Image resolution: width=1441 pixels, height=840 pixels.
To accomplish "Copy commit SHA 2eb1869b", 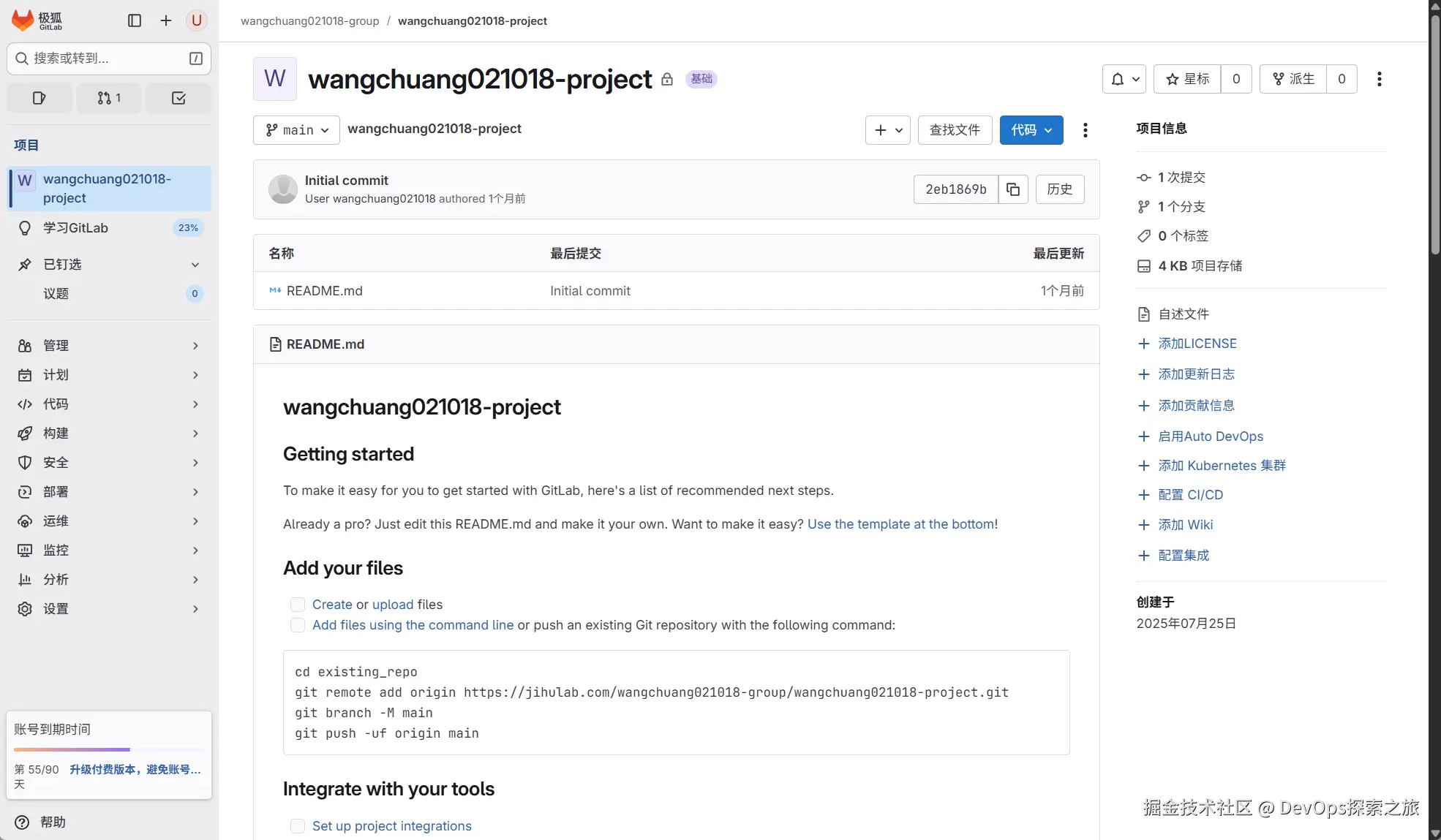I will [x=1013, y=189].
